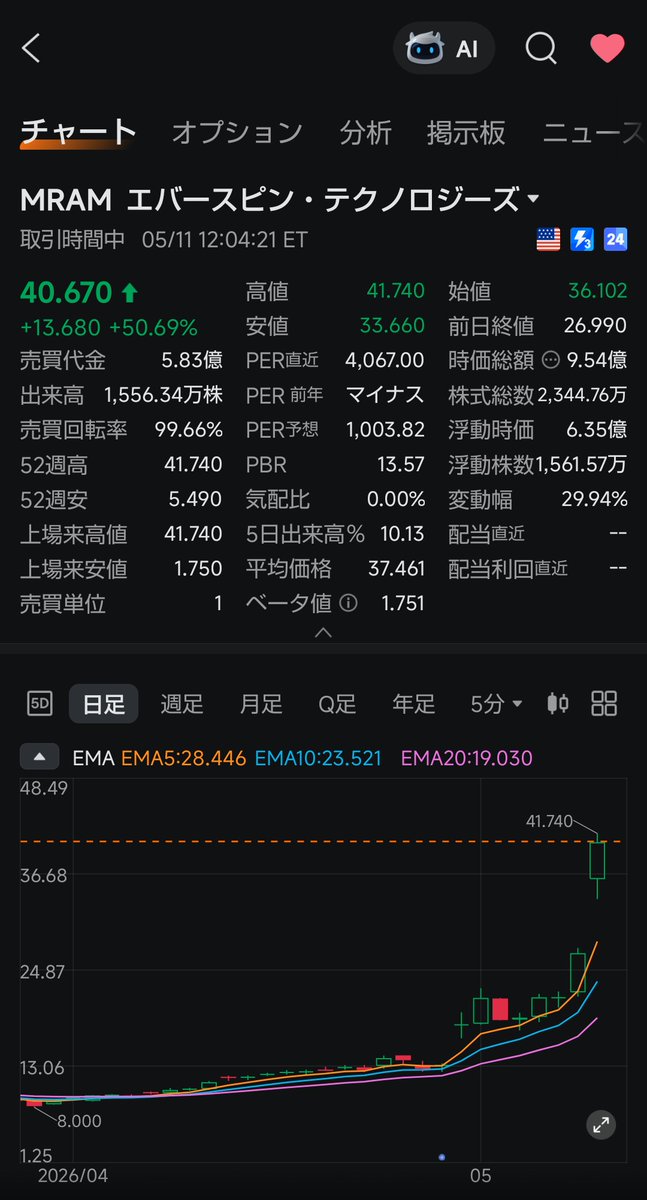
Task: Switch to the オプション tab
Action: [237, 132]
